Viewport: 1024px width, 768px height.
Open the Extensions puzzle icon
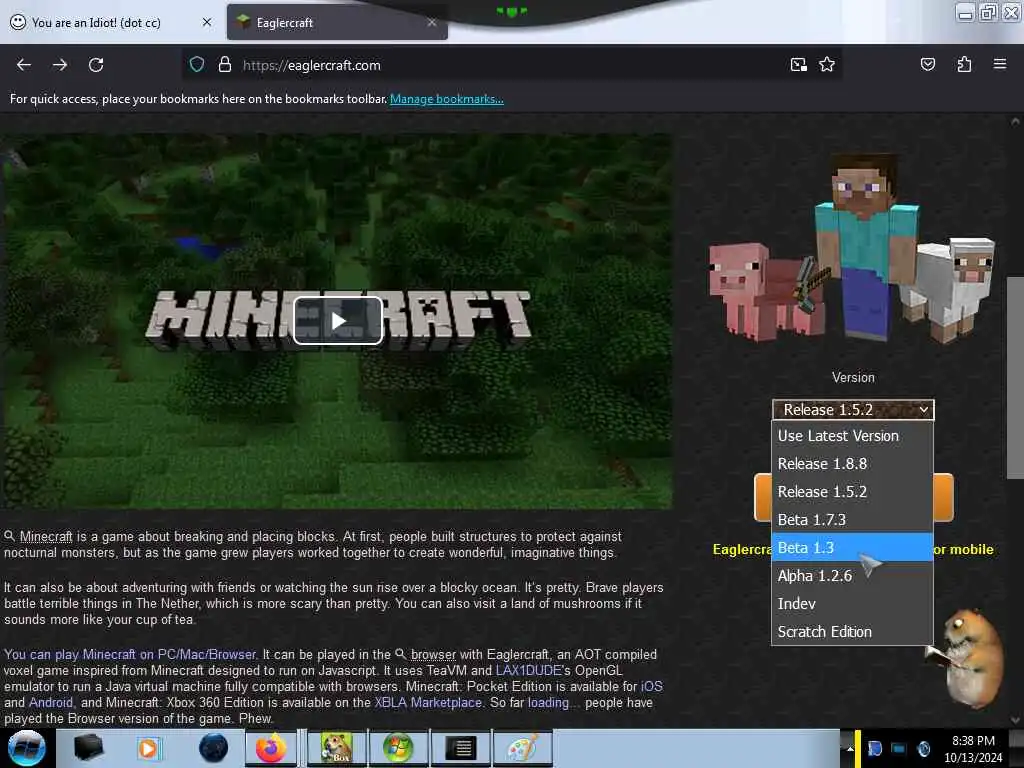pos(964,65)
